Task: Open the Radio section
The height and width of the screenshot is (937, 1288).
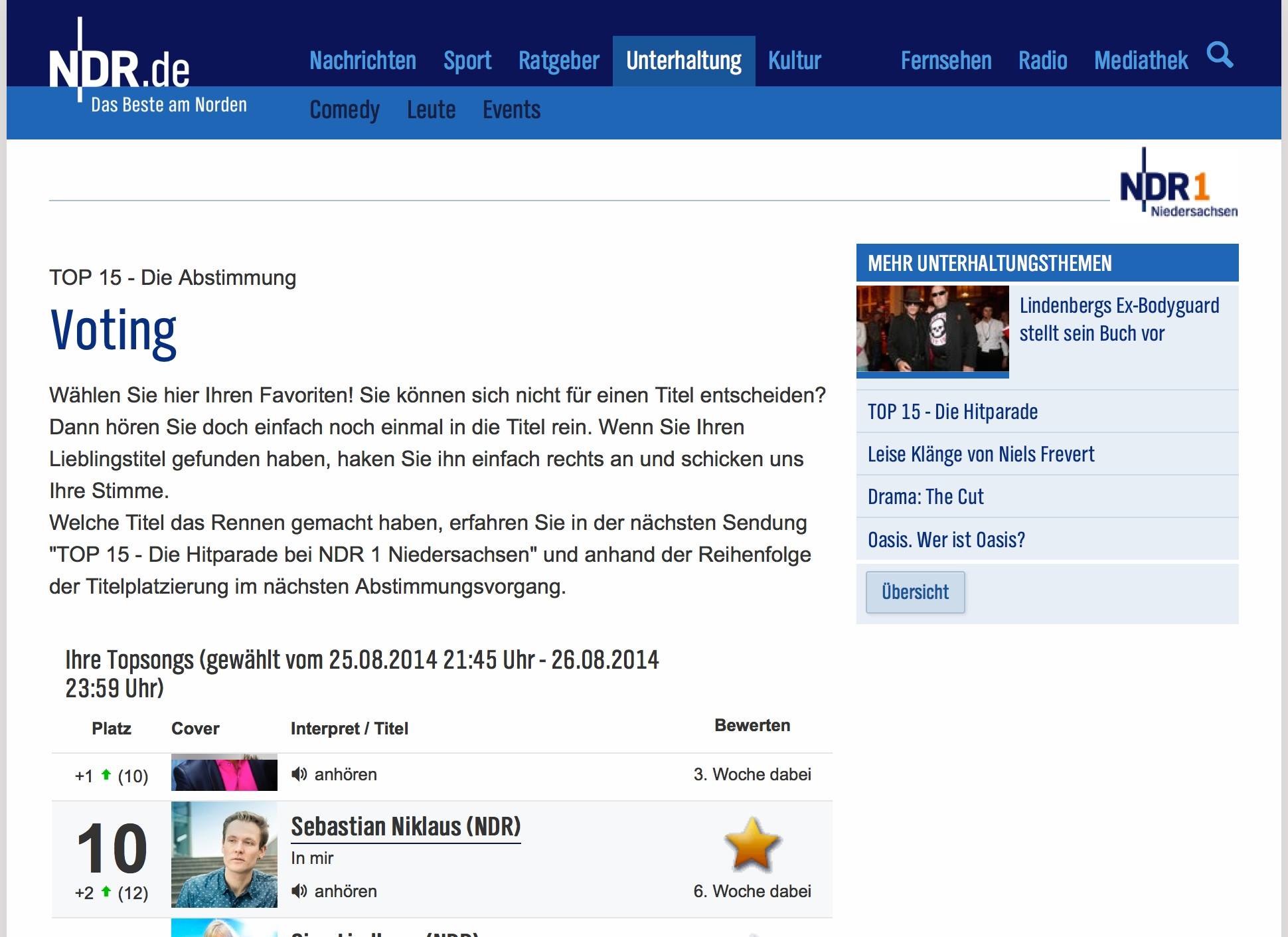Action: click(1043, 61)
